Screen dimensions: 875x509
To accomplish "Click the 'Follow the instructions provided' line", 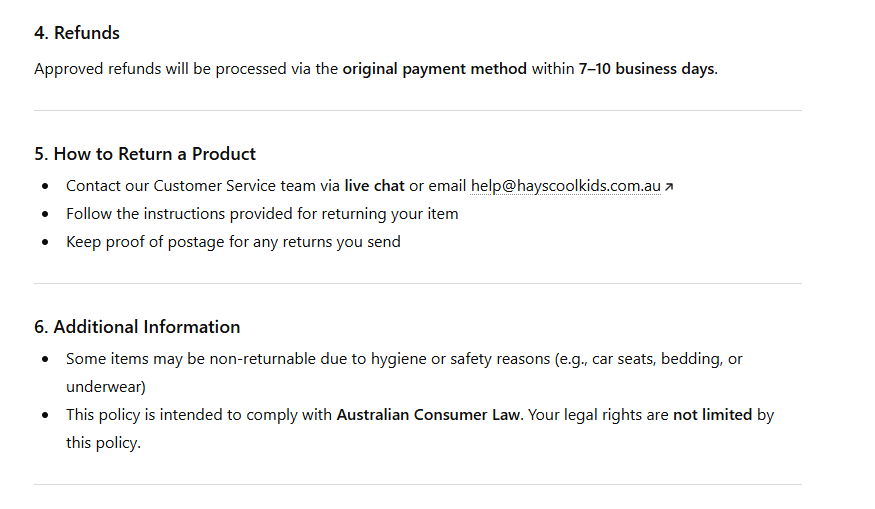I will coord(262,214).
